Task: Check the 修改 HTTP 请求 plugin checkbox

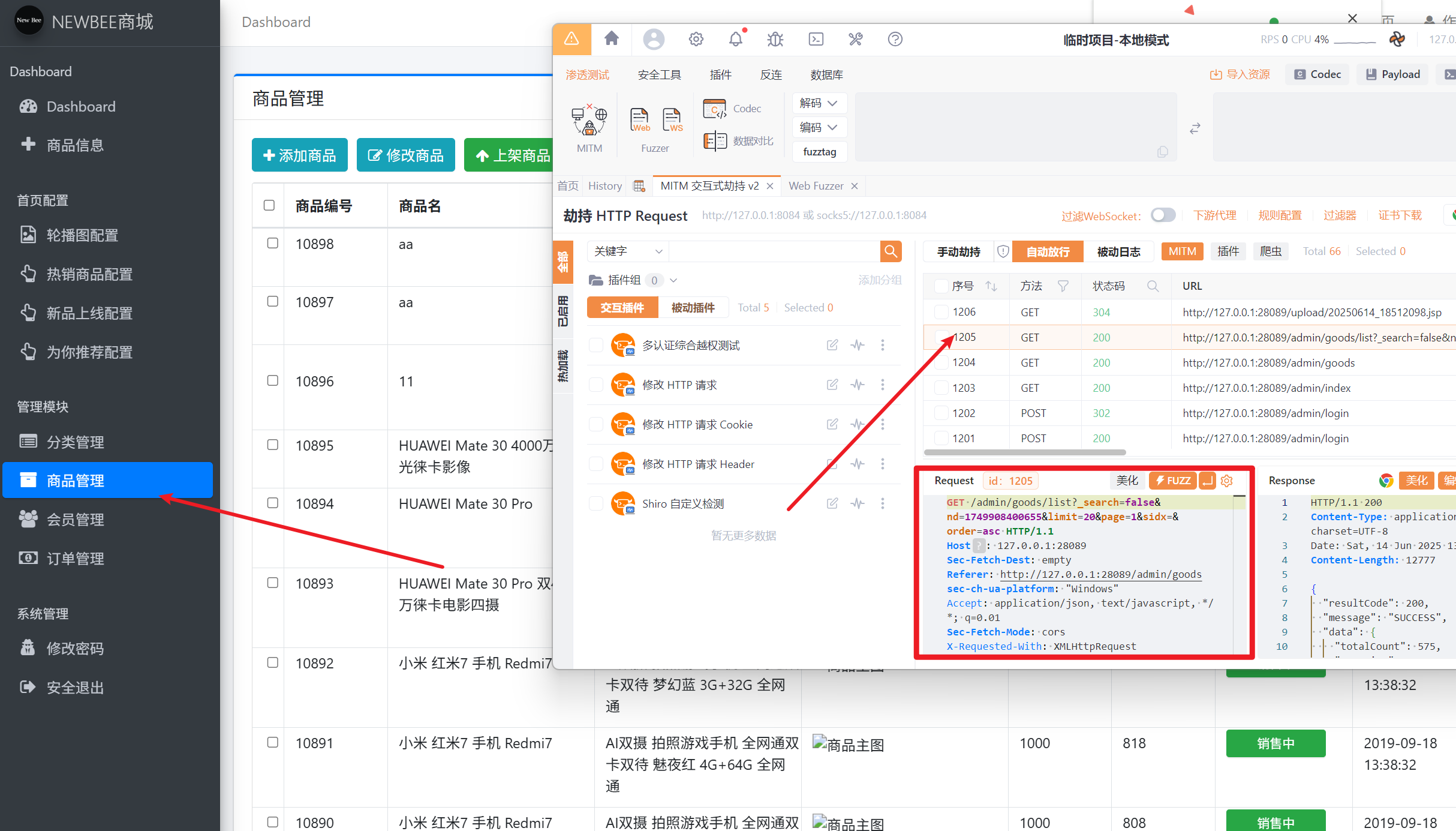Action: coord(596,385)
